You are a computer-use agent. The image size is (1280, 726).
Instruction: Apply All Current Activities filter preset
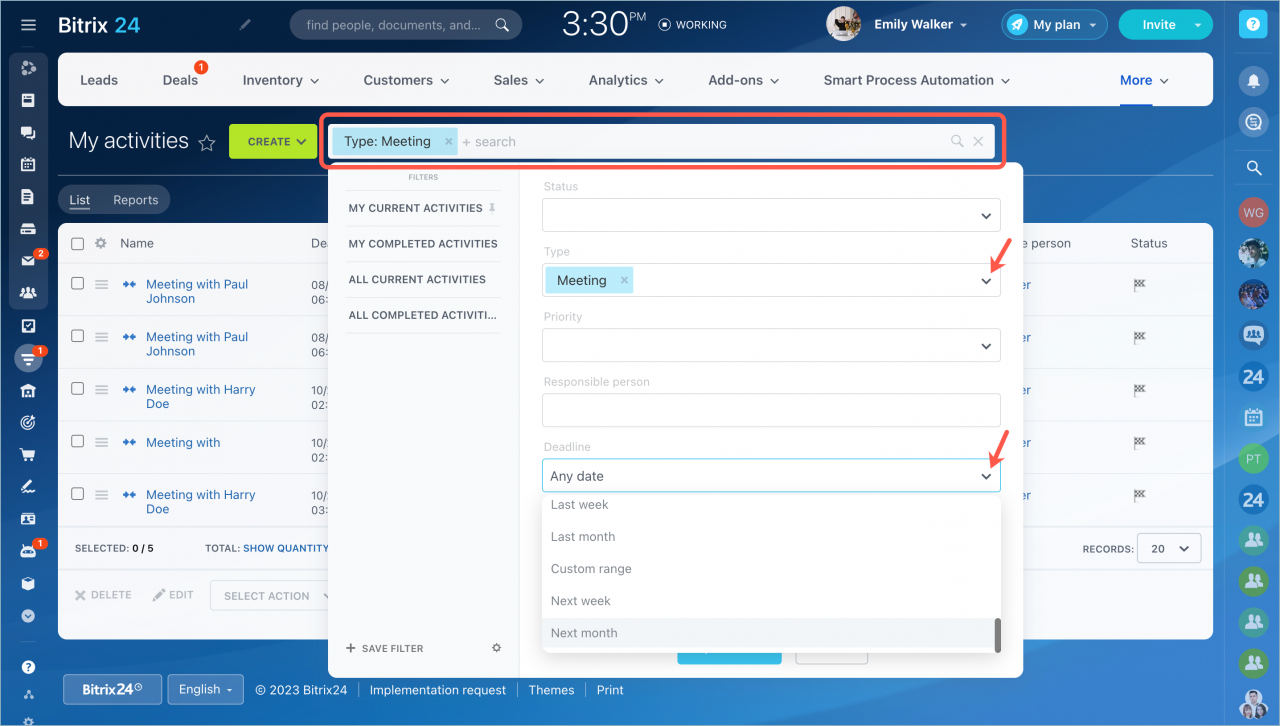tap(417, 280)
